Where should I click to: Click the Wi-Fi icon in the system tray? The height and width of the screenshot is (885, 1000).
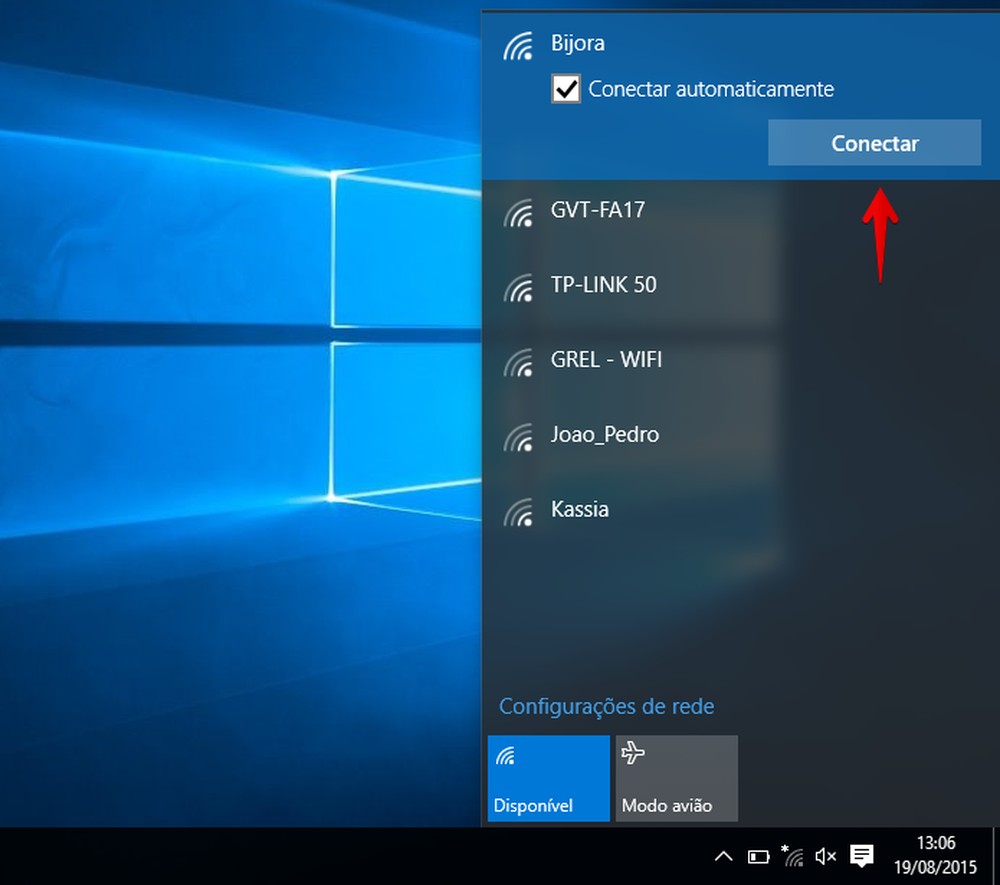(x=794, y=857)
